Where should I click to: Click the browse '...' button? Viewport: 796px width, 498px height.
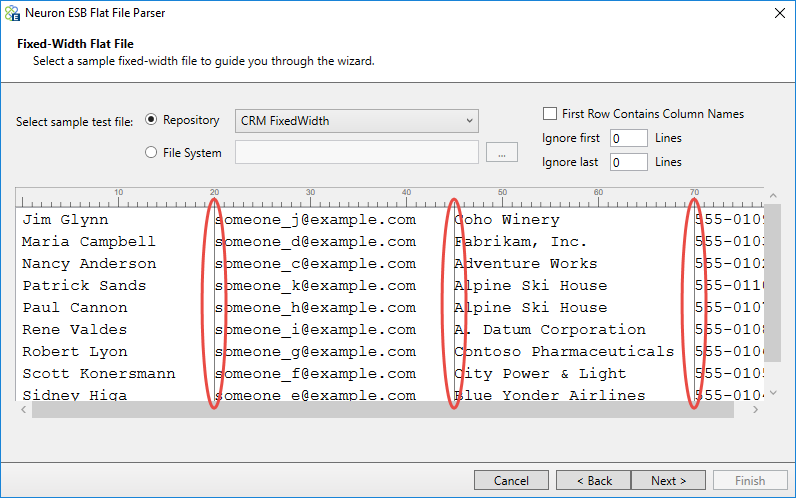502,152
